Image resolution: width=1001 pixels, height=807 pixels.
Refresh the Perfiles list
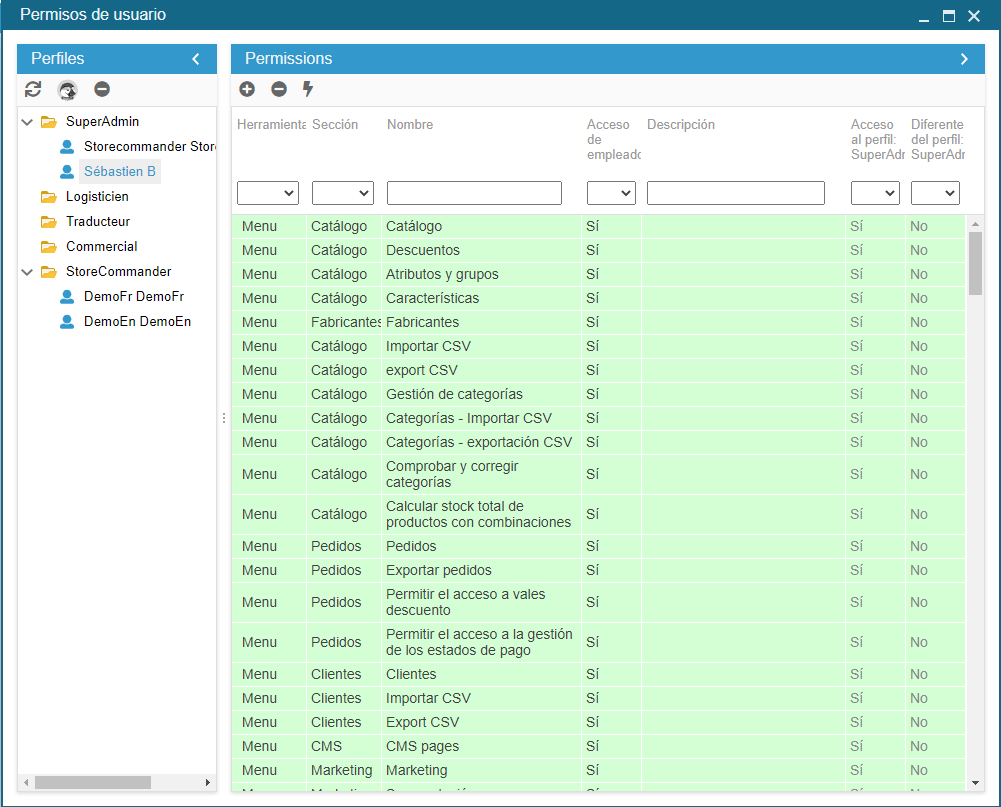pyautogui.click(x=33, y=89)
